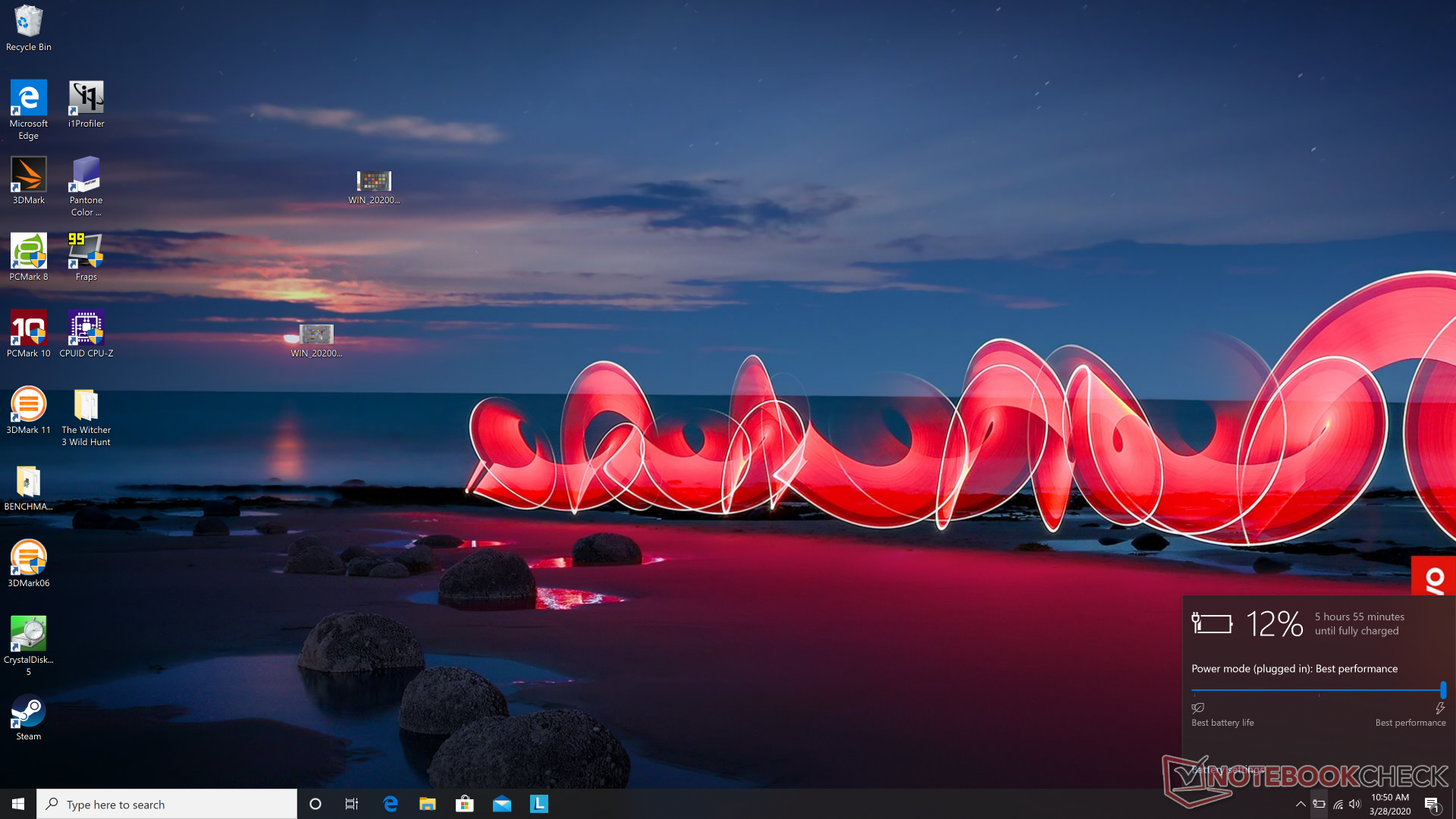Open i1Profiler color calibration tool
The height and width of the screenshot is (819, 1456).
click(85, 98)
